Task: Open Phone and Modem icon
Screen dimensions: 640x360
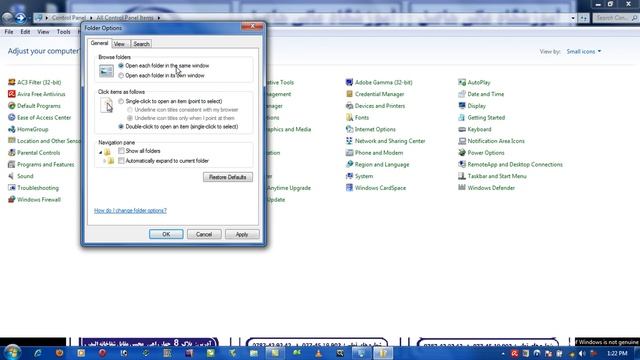Action: point(349,153)
